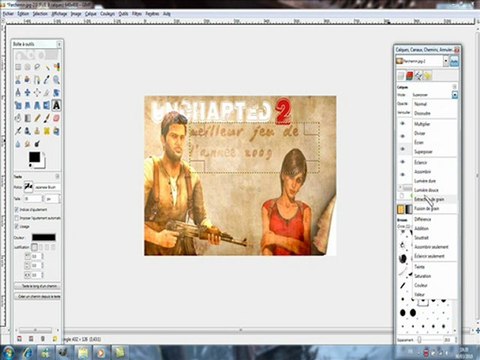Click the font preview button beside Police
This screenshot has width=480, height=360.
[x=29, y=187]
